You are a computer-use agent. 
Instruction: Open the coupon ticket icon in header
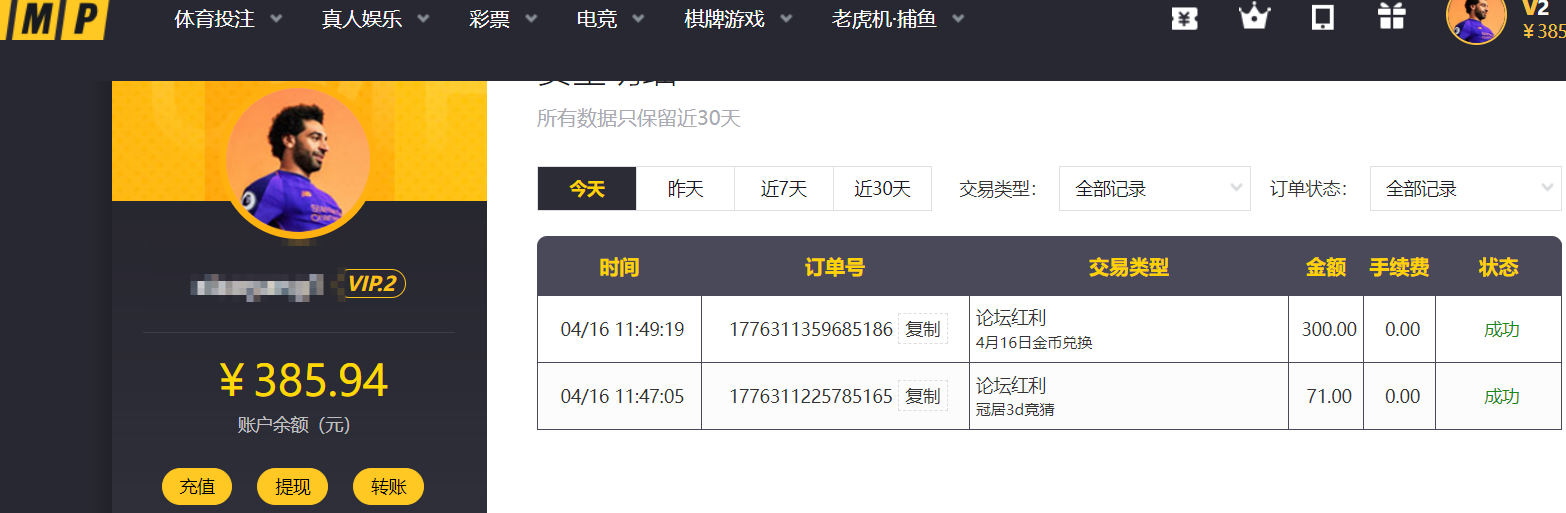[x=1185, y=18]
